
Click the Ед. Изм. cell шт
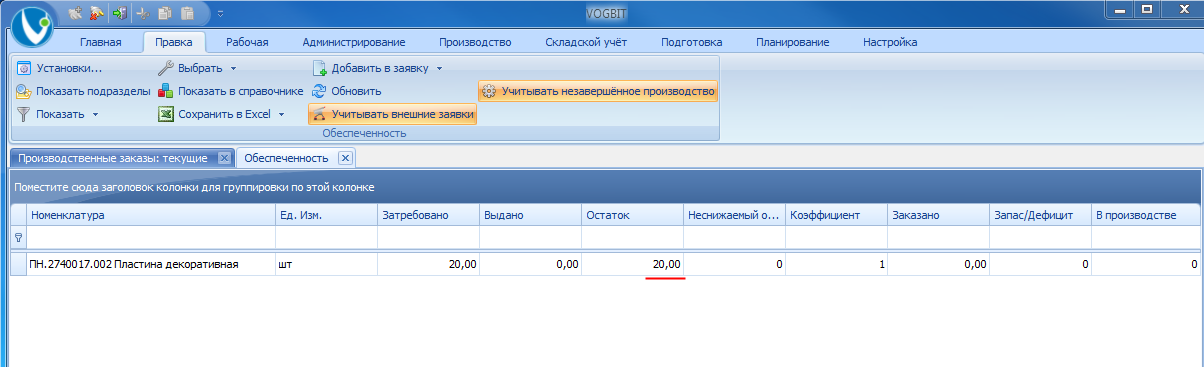coord(325,264)
